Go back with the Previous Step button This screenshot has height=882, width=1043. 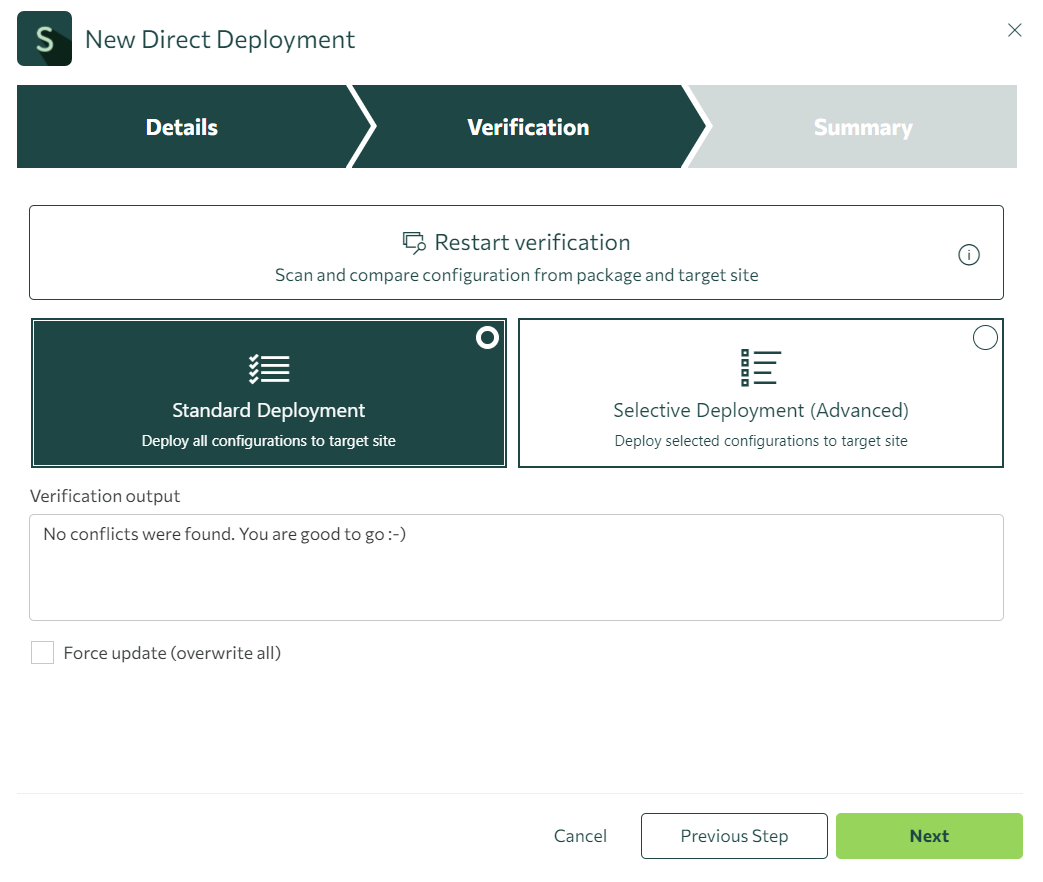[x=734, y=836]
